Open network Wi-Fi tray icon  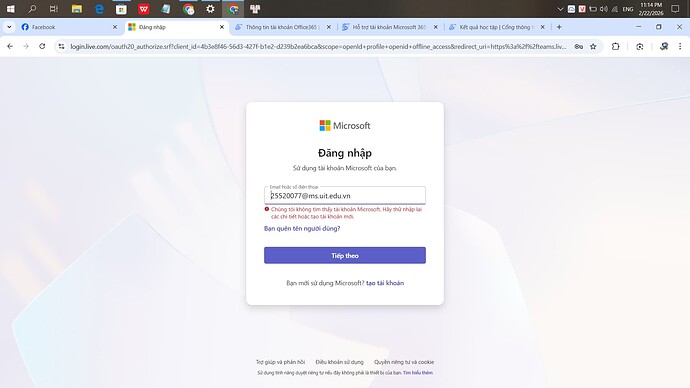click(615, 9)
